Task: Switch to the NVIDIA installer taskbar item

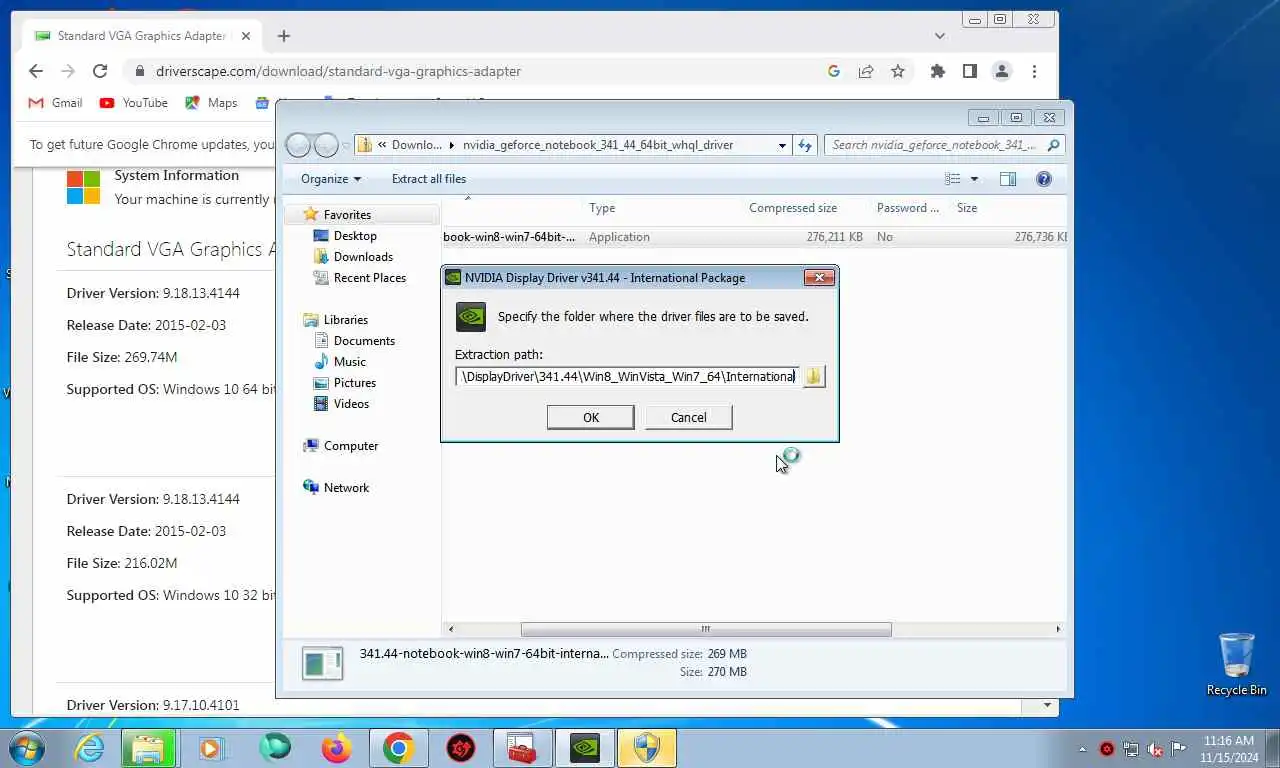Action: tap(585, 748)
